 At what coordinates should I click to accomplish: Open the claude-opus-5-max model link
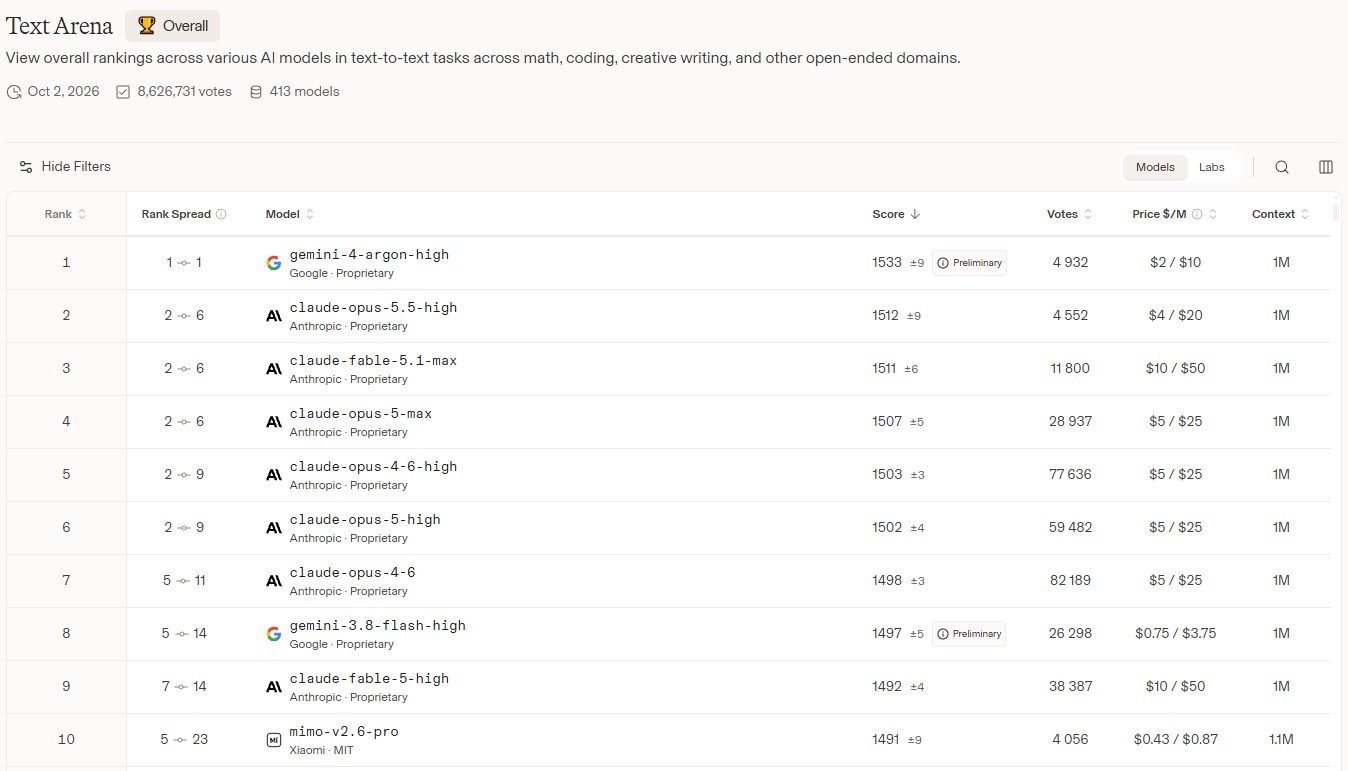[x=361, y=414]
